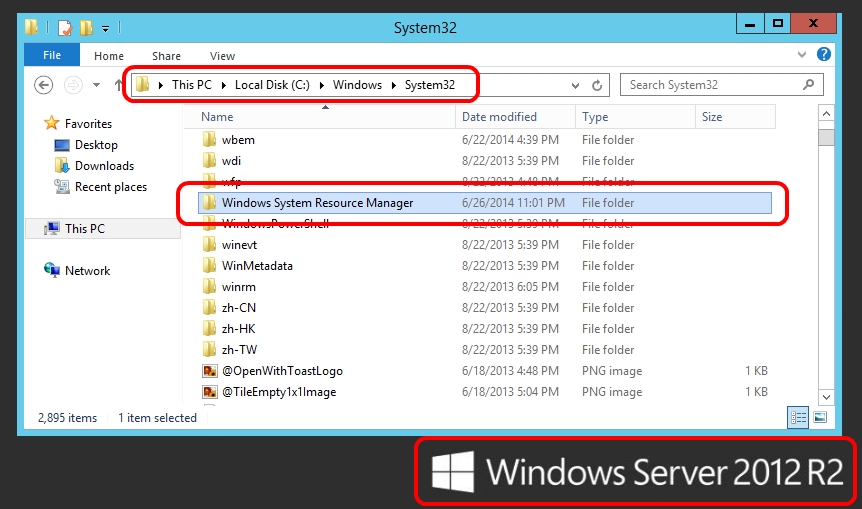Viewport: 862px width, 509px height.
Task: Refresh the System32 folder view
Action: (597, 85)
